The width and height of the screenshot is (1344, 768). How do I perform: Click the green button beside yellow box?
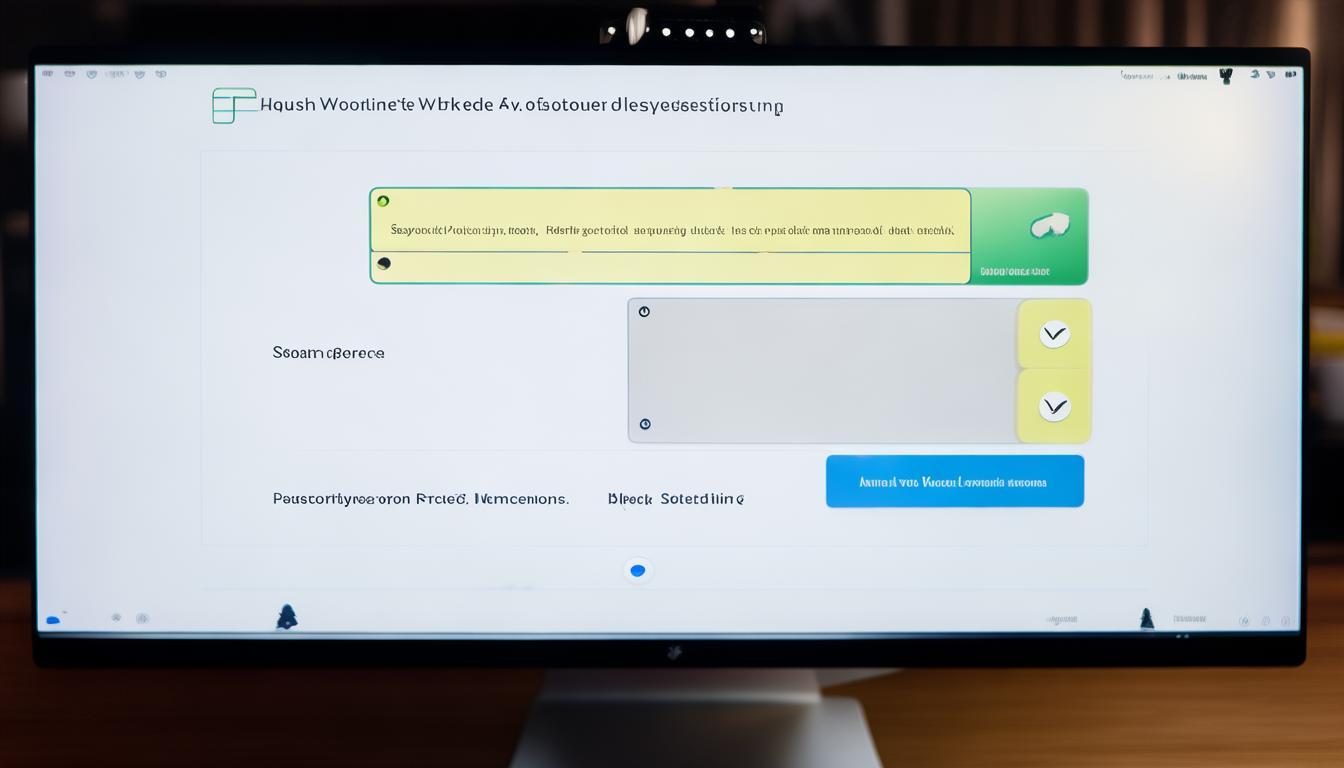coord(1029,236)
